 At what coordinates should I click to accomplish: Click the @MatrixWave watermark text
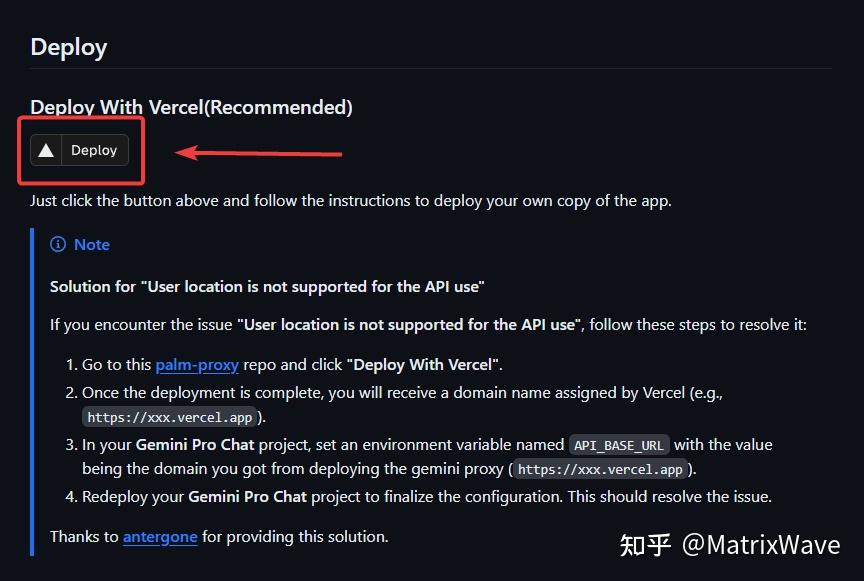coord(761,545)
